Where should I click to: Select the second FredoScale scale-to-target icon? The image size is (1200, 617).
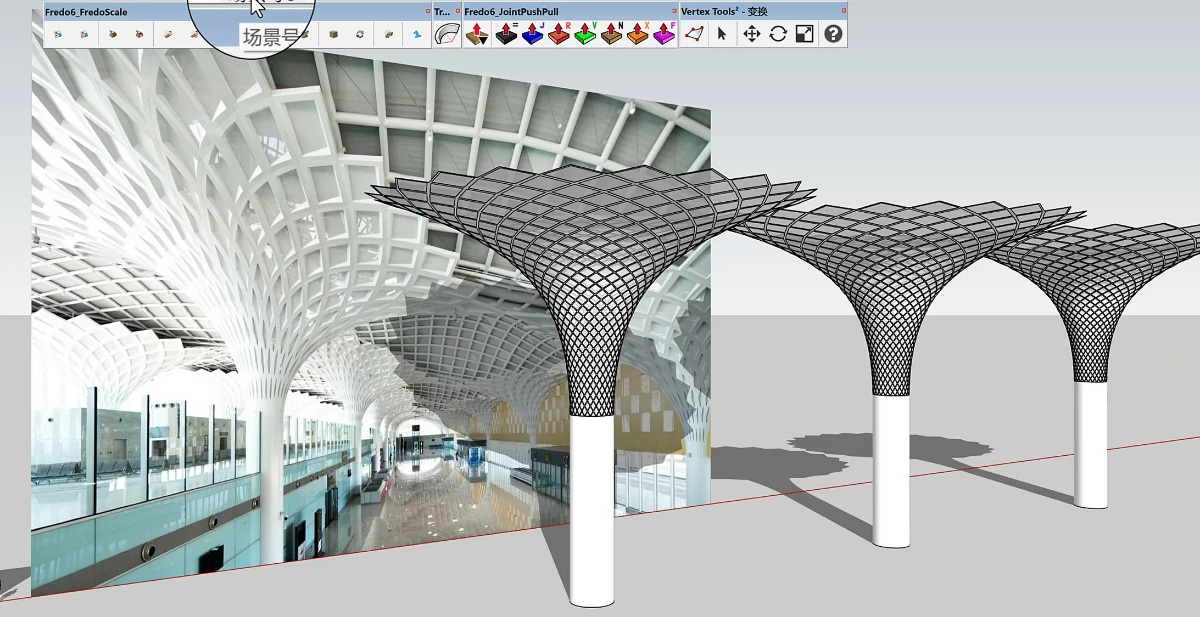coord(84,34)
